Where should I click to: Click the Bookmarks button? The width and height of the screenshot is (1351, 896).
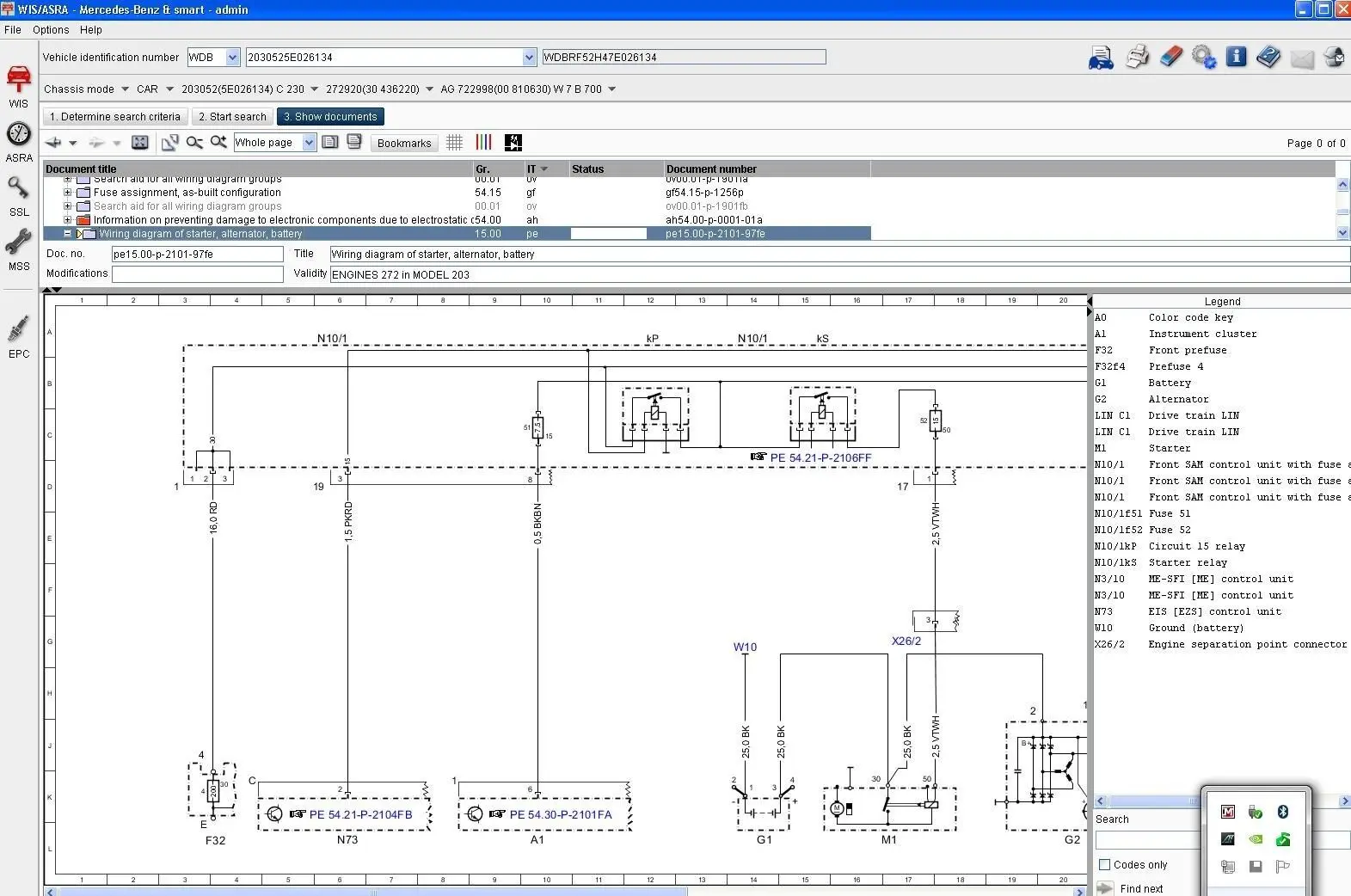pos(403,144)
